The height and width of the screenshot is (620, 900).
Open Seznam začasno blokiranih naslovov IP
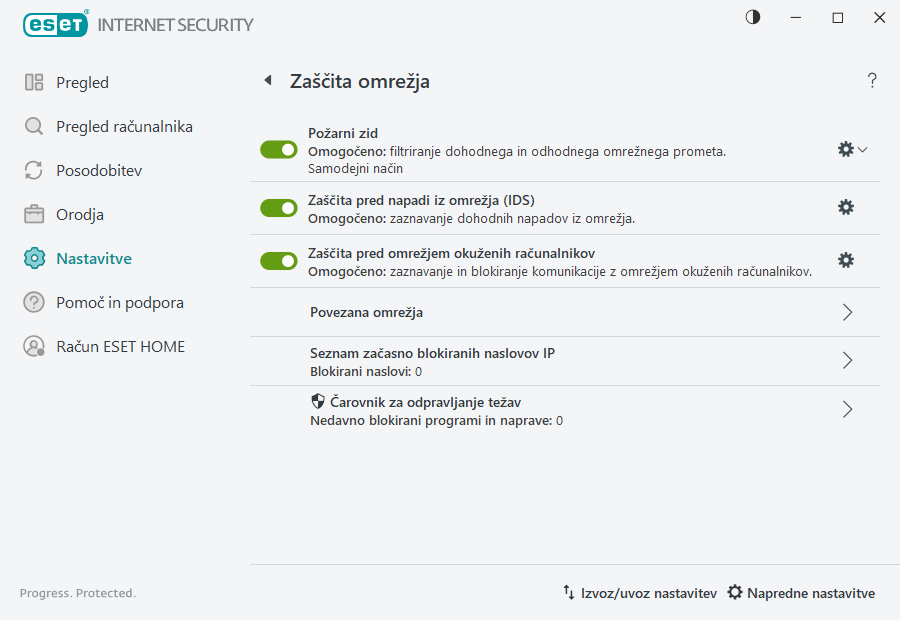[847, 361]
